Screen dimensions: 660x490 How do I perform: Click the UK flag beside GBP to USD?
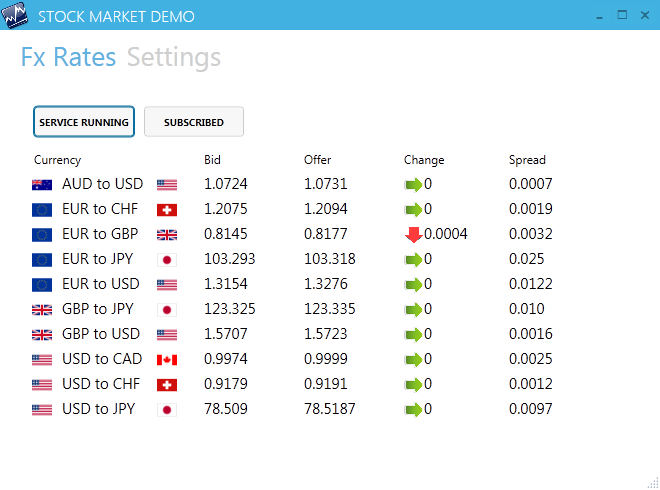[x=42, y=335]
